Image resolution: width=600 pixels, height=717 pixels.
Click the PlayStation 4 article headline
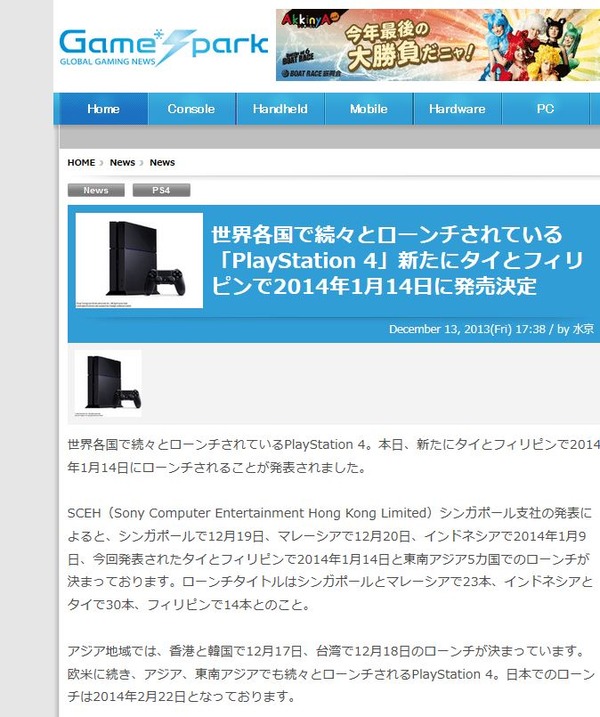point(397,261)
